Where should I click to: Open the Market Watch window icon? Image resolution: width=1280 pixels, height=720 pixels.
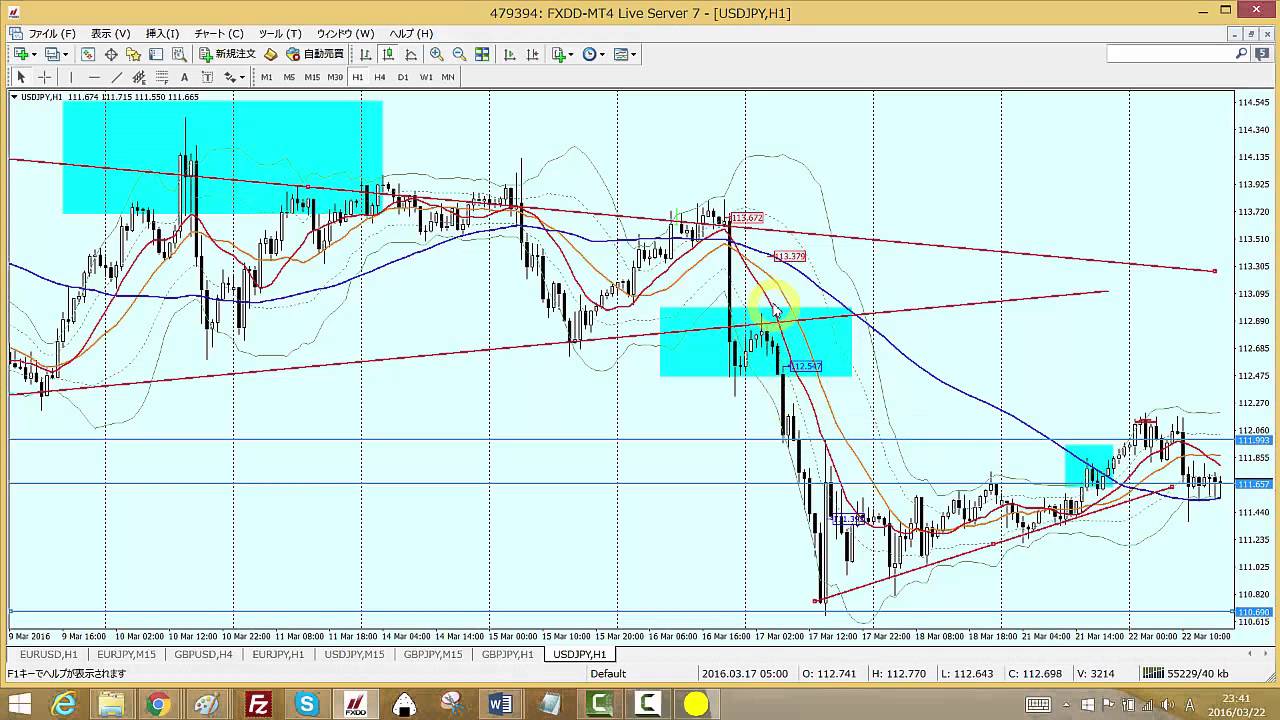pos(88,54)
